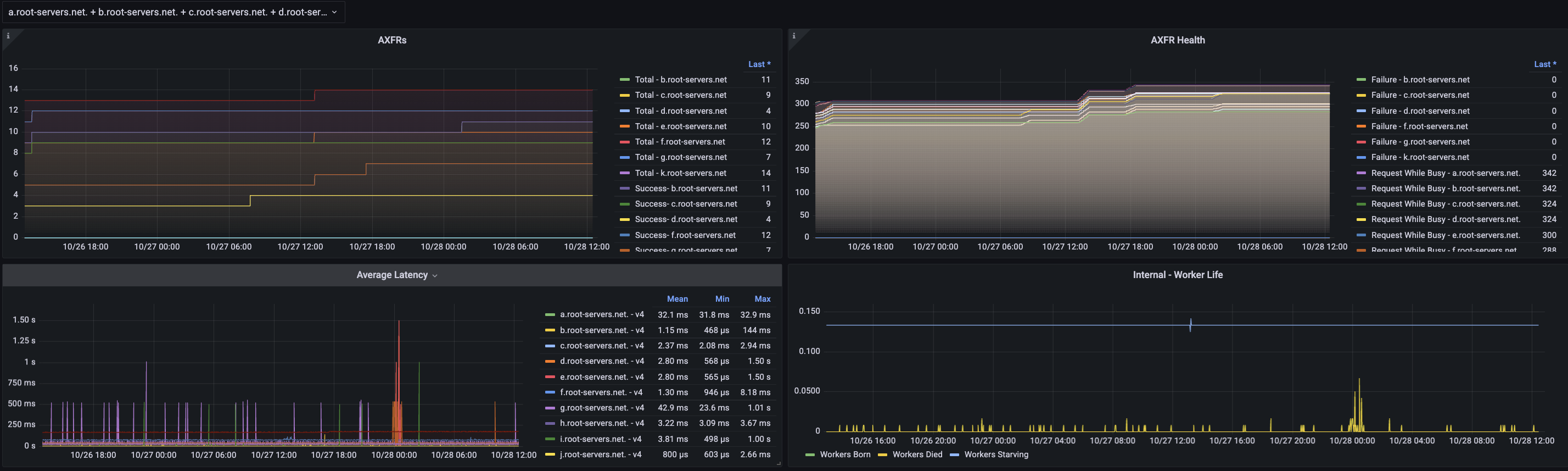Click the a.root-servers.net. - v4 series color marker
This screenshot has width=1568, height=471.
(x=550, y=315)
